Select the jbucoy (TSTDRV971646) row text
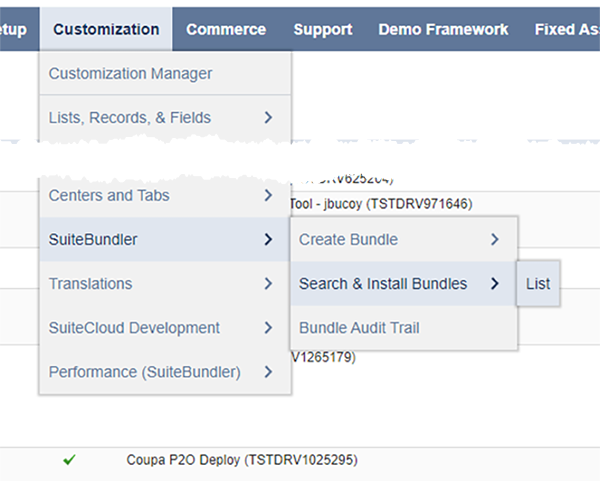 click(382, 204)
